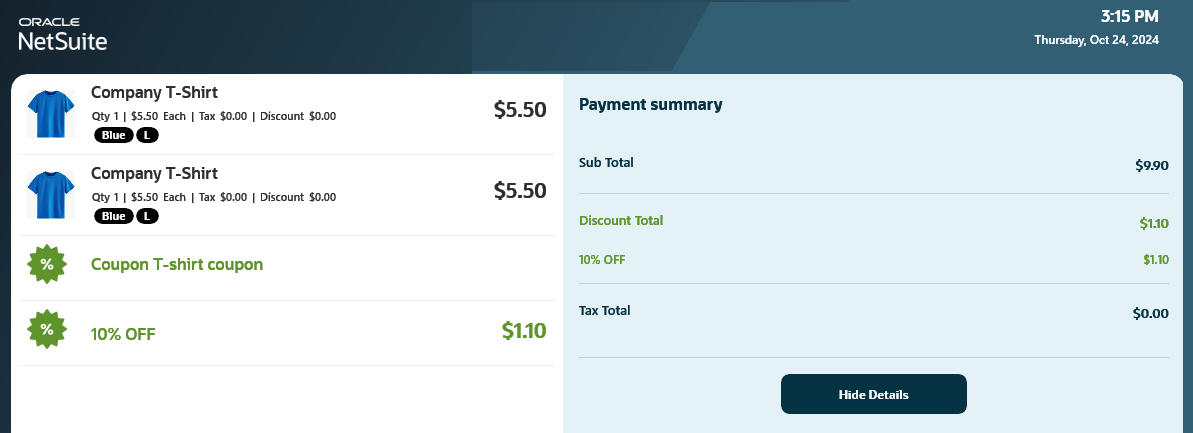
Task: Select the Blue tag on first T-shirt
Action: [114, 135]
